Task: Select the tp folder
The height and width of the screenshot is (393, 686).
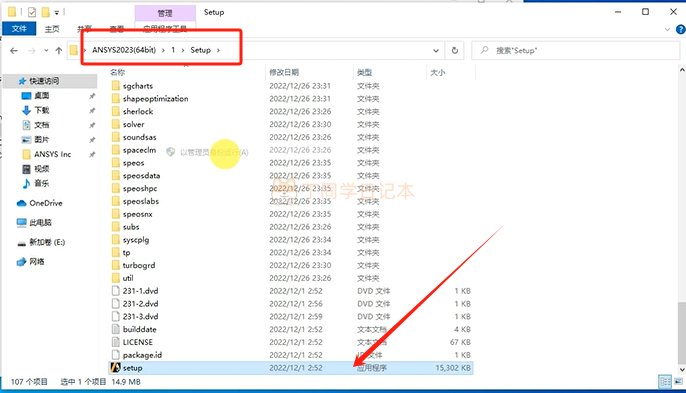Action: [126, 253]
